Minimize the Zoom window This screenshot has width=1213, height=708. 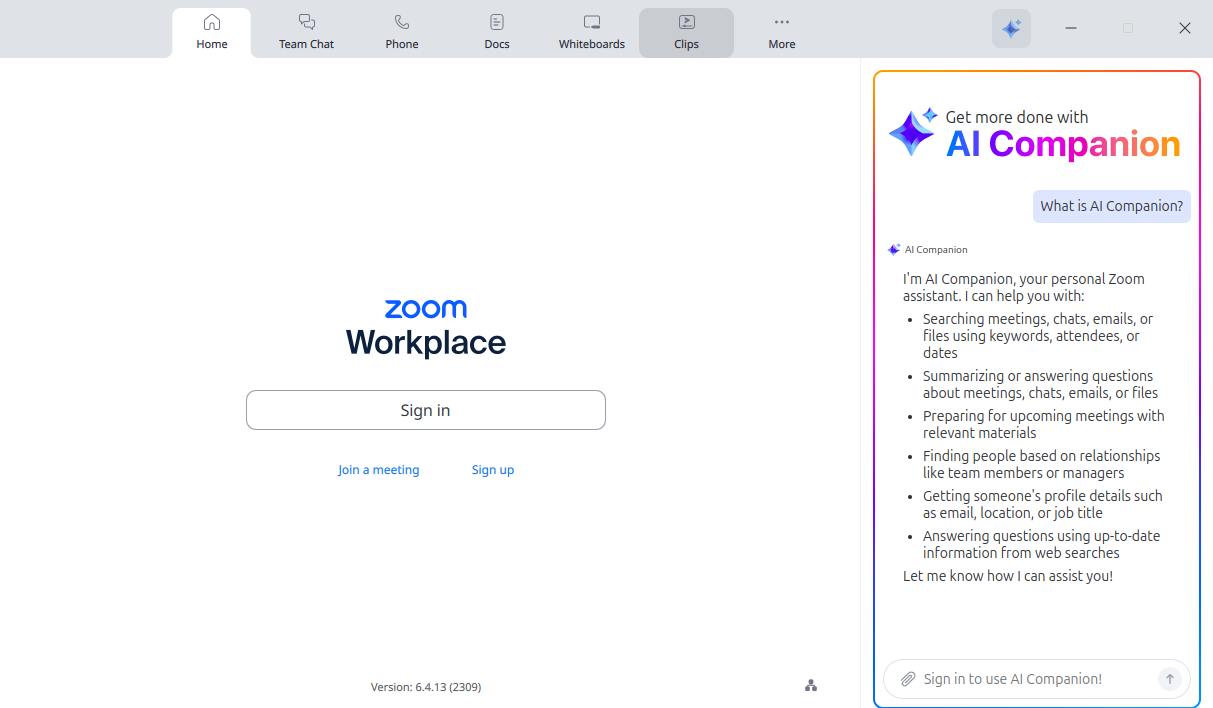[1071, 28]
